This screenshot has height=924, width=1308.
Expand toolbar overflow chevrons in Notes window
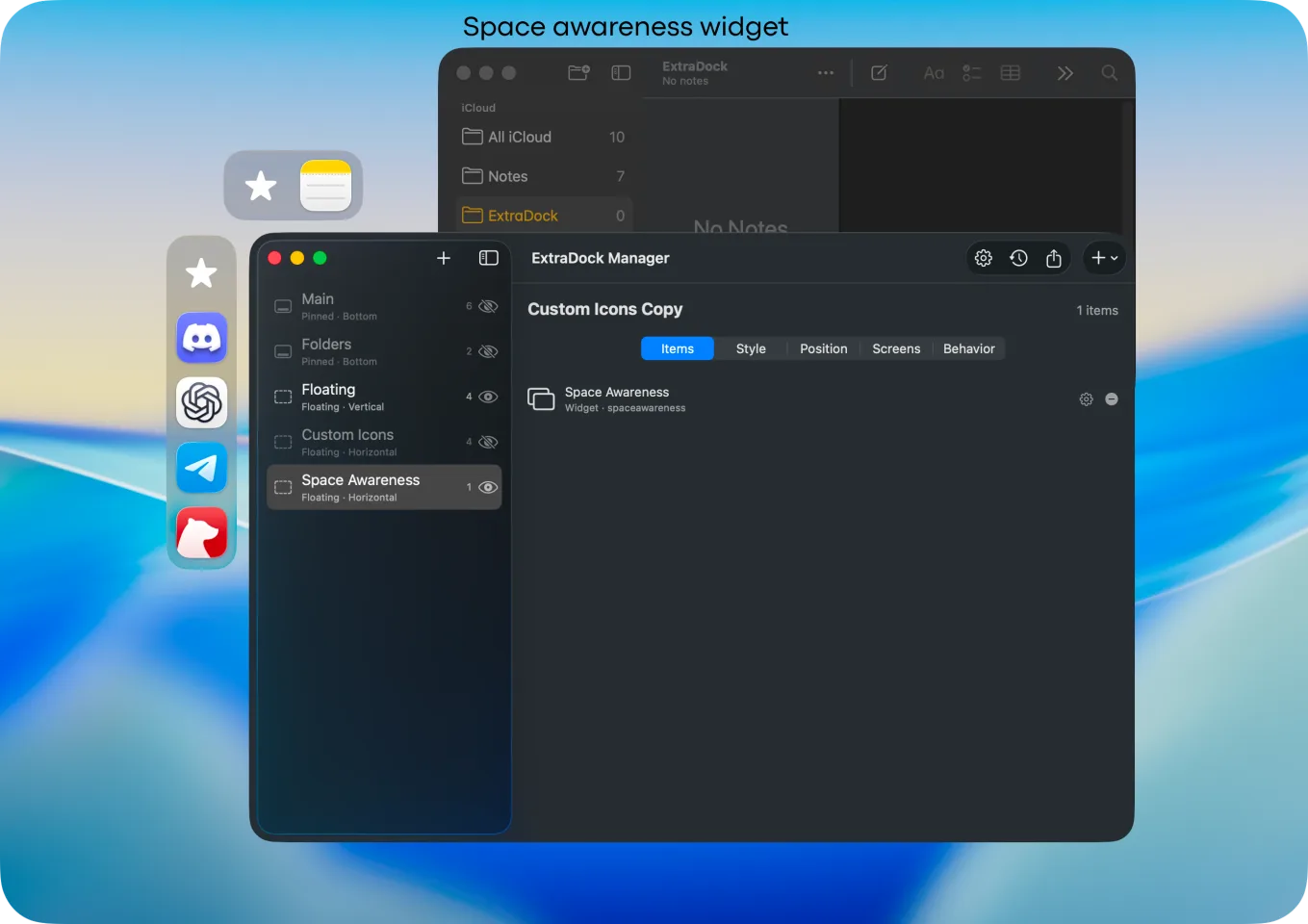tap(1064, 72)
